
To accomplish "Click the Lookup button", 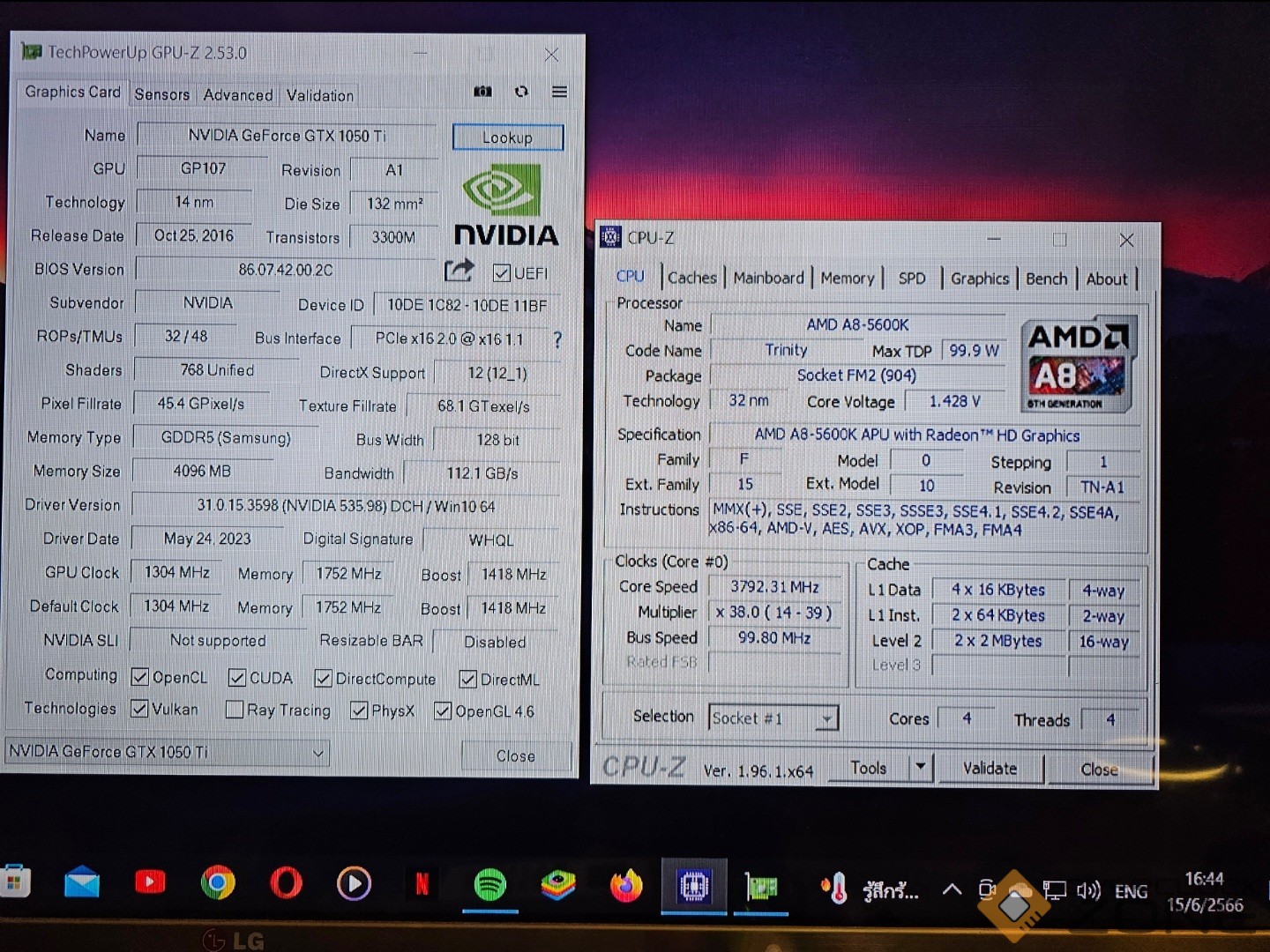I will (508, 138).
